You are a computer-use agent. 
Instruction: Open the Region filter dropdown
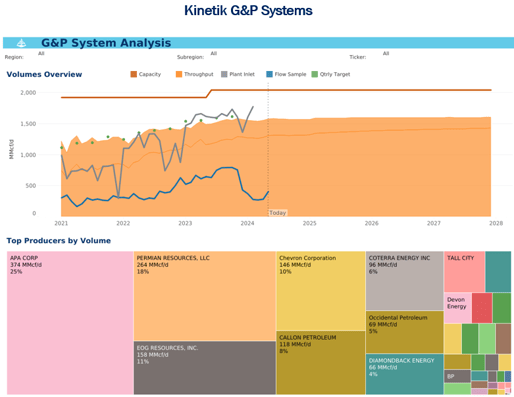(x=41, y=53)
